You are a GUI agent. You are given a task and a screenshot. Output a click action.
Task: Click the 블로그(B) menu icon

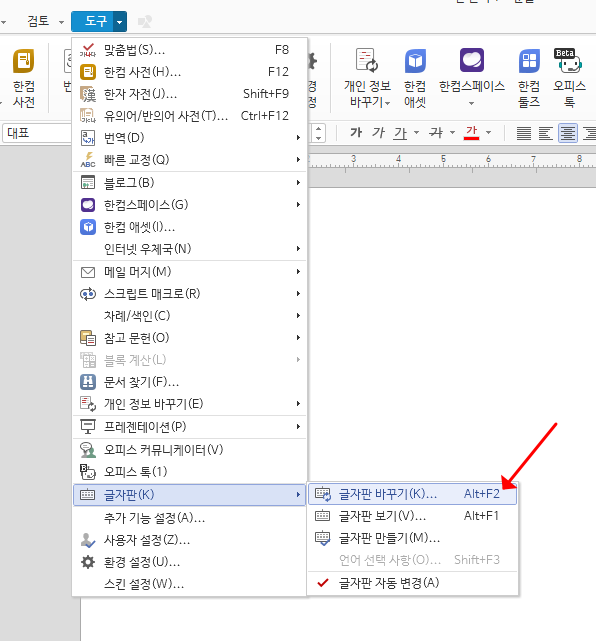tap(88, 183)
